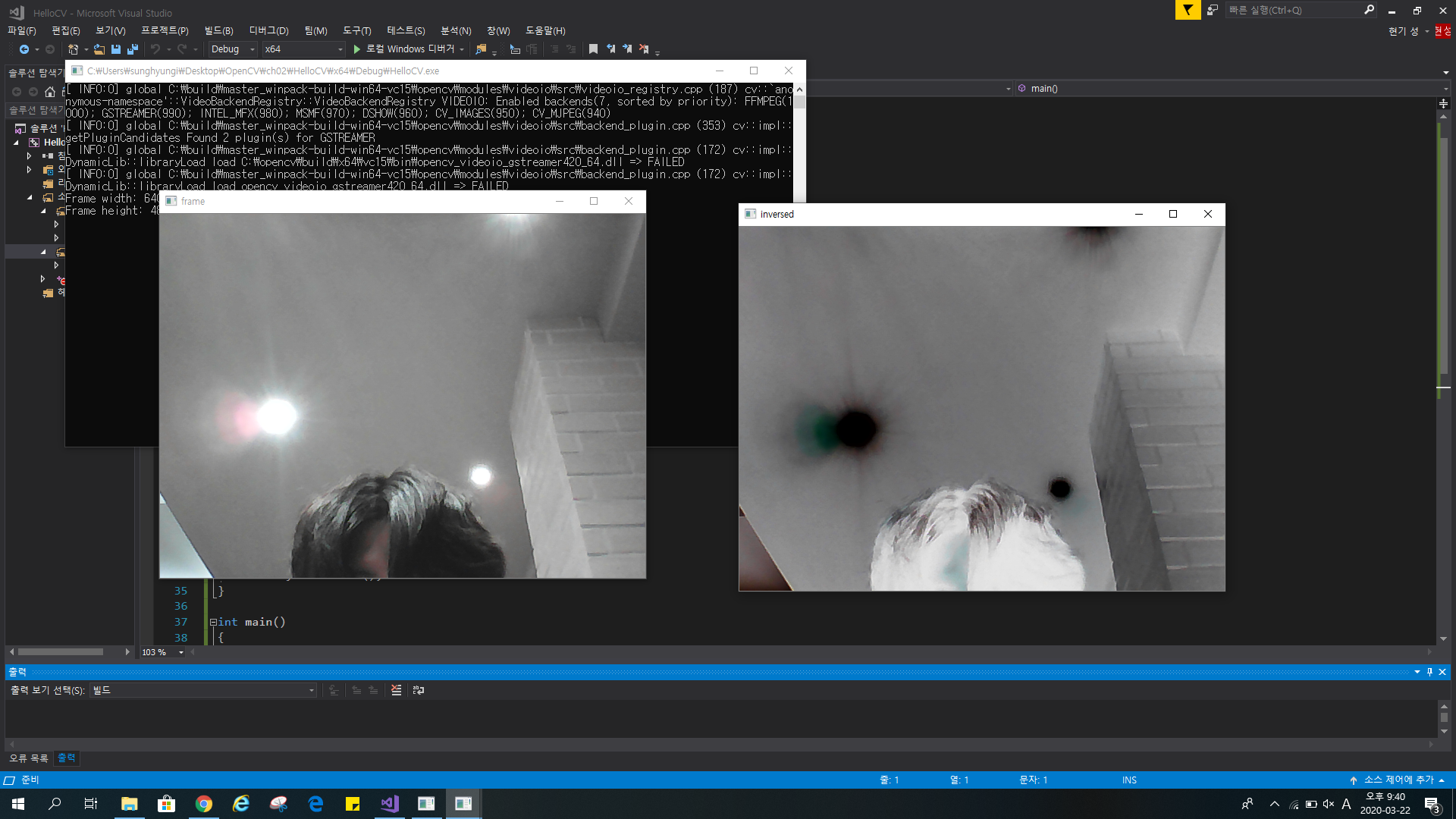Click the Clear Bookmarks toolbar icon
The height and width of the screenshot is (819, 1456).
click(644, 49)
